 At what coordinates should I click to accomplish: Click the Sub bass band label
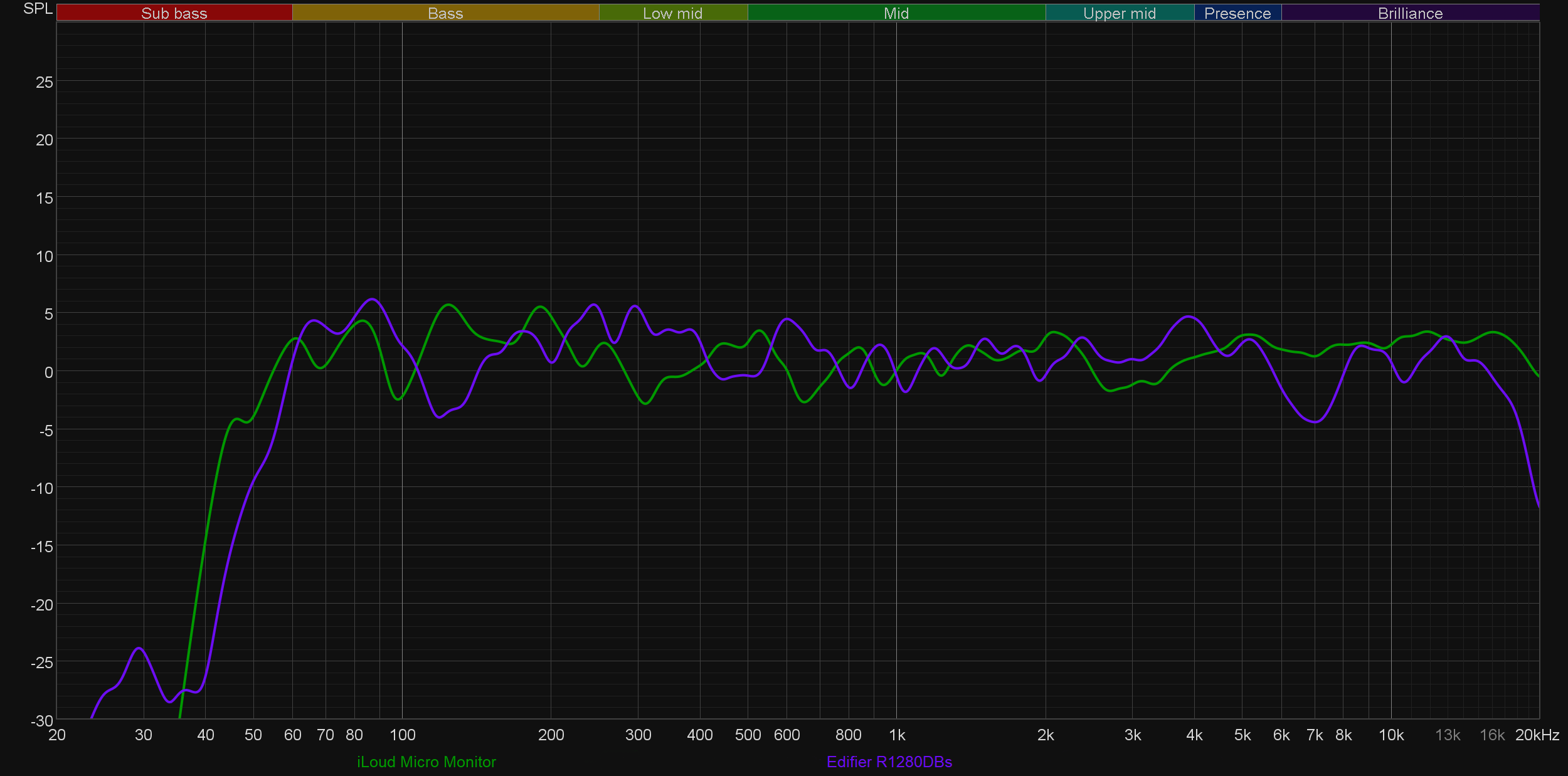(x=174, y=13)
